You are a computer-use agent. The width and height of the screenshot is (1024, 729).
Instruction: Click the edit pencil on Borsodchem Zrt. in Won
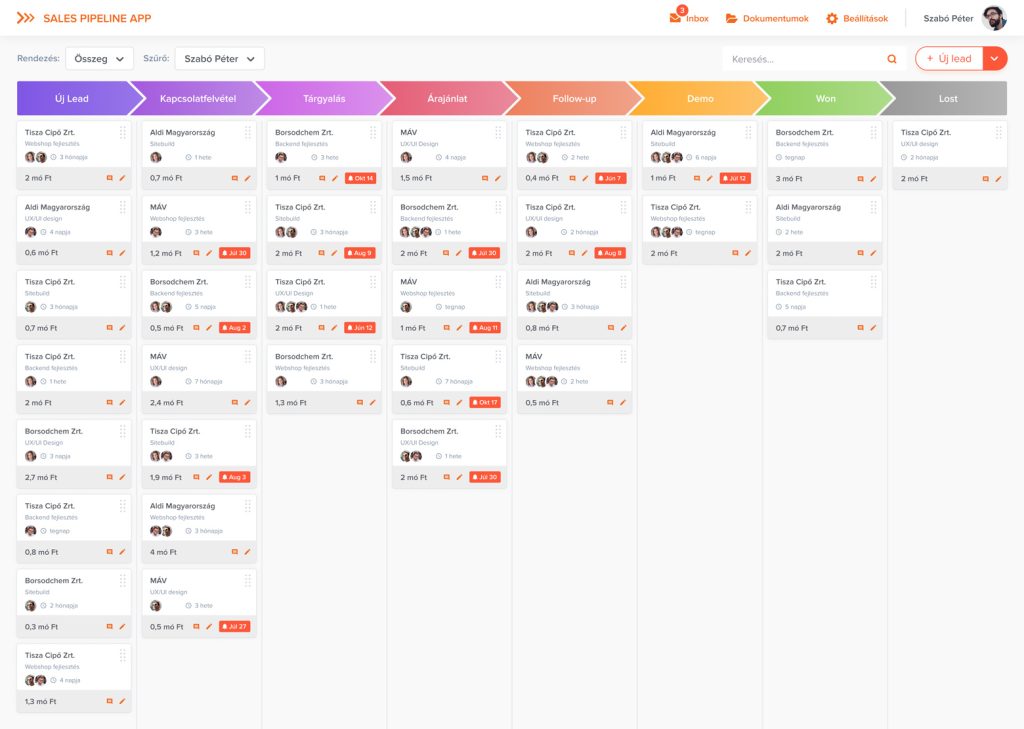point(873,178)
